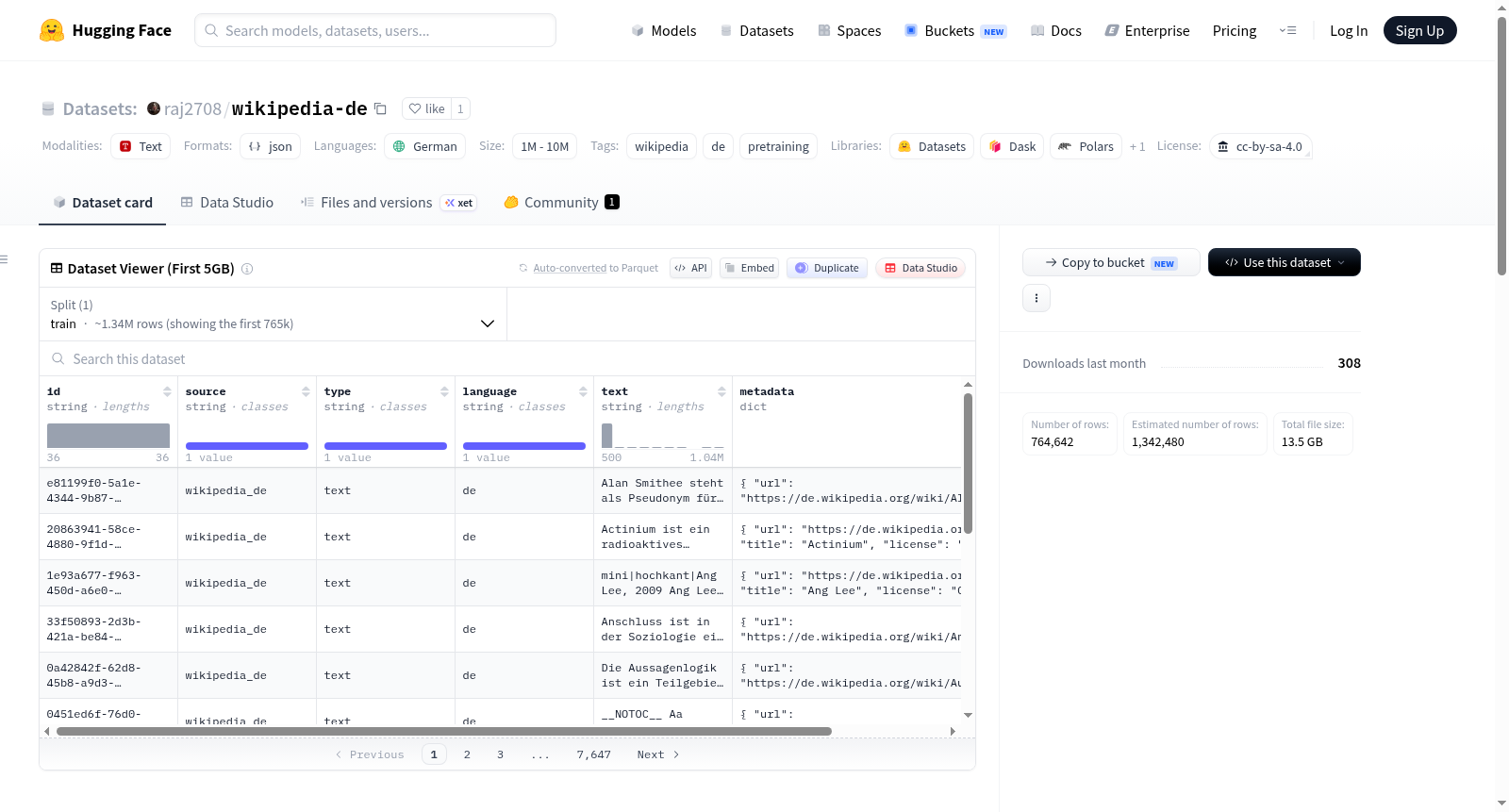Viewport: 1509px width, 812px height.
Task: Click the Copy to bucket button
Action: coord(1111,262)
